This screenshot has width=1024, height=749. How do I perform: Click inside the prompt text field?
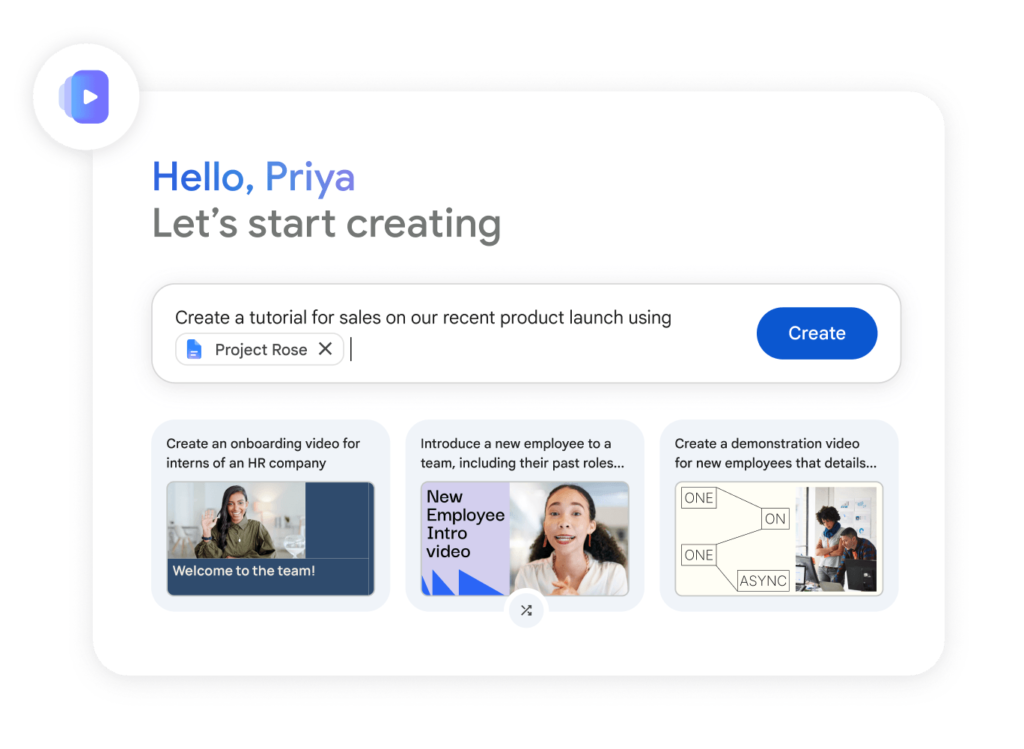(x=526, y=333)
